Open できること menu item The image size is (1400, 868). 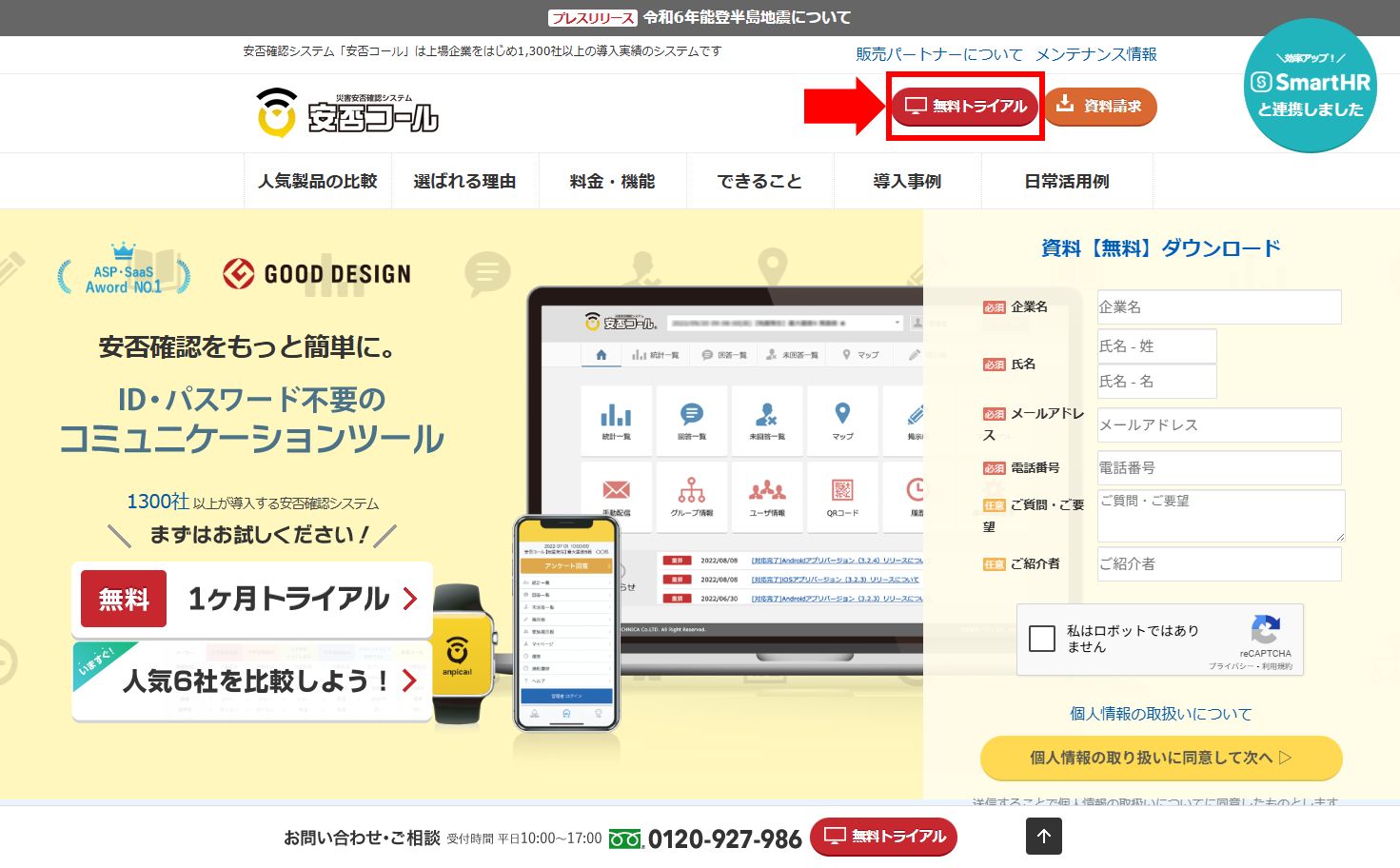coord(759,181)
